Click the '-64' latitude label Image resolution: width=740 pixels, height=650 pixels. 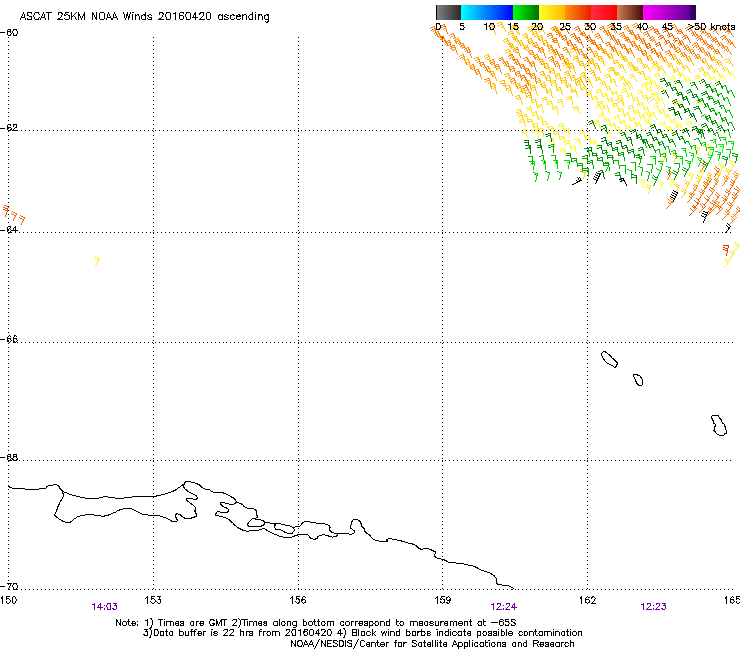click(x=9, y=229)
